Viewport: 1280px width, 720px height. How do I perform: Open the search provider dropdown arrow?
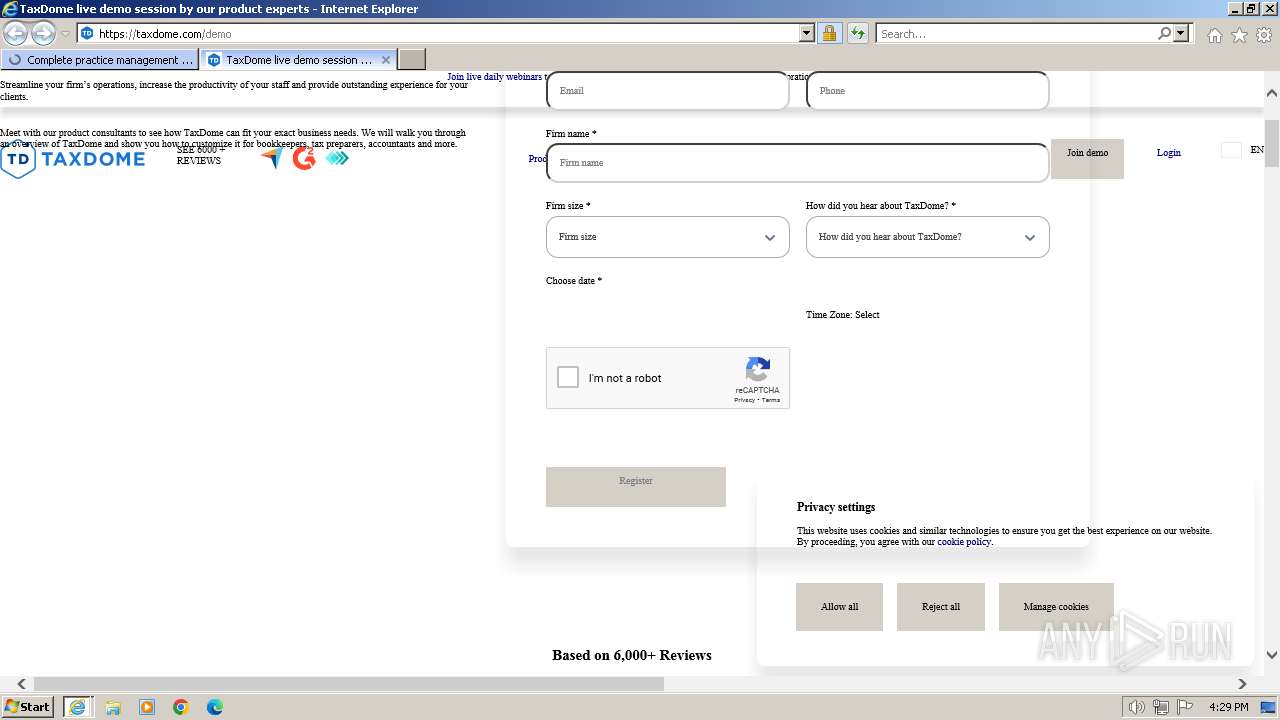click(x=1182, y=33)
